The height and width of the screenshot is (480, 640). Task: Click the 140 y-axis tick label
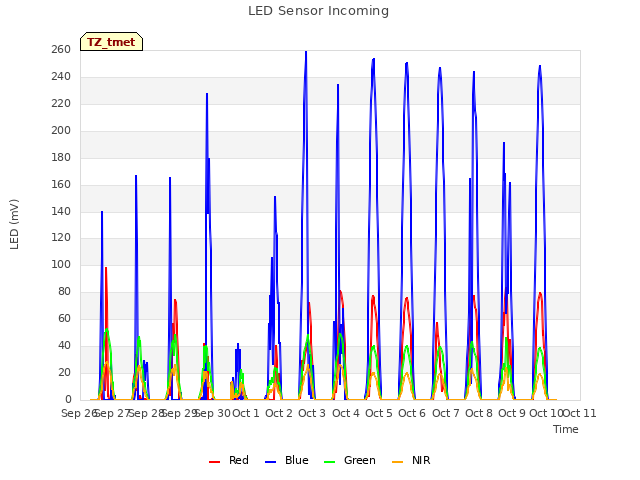pyautogui.click(x=61, y=211)
